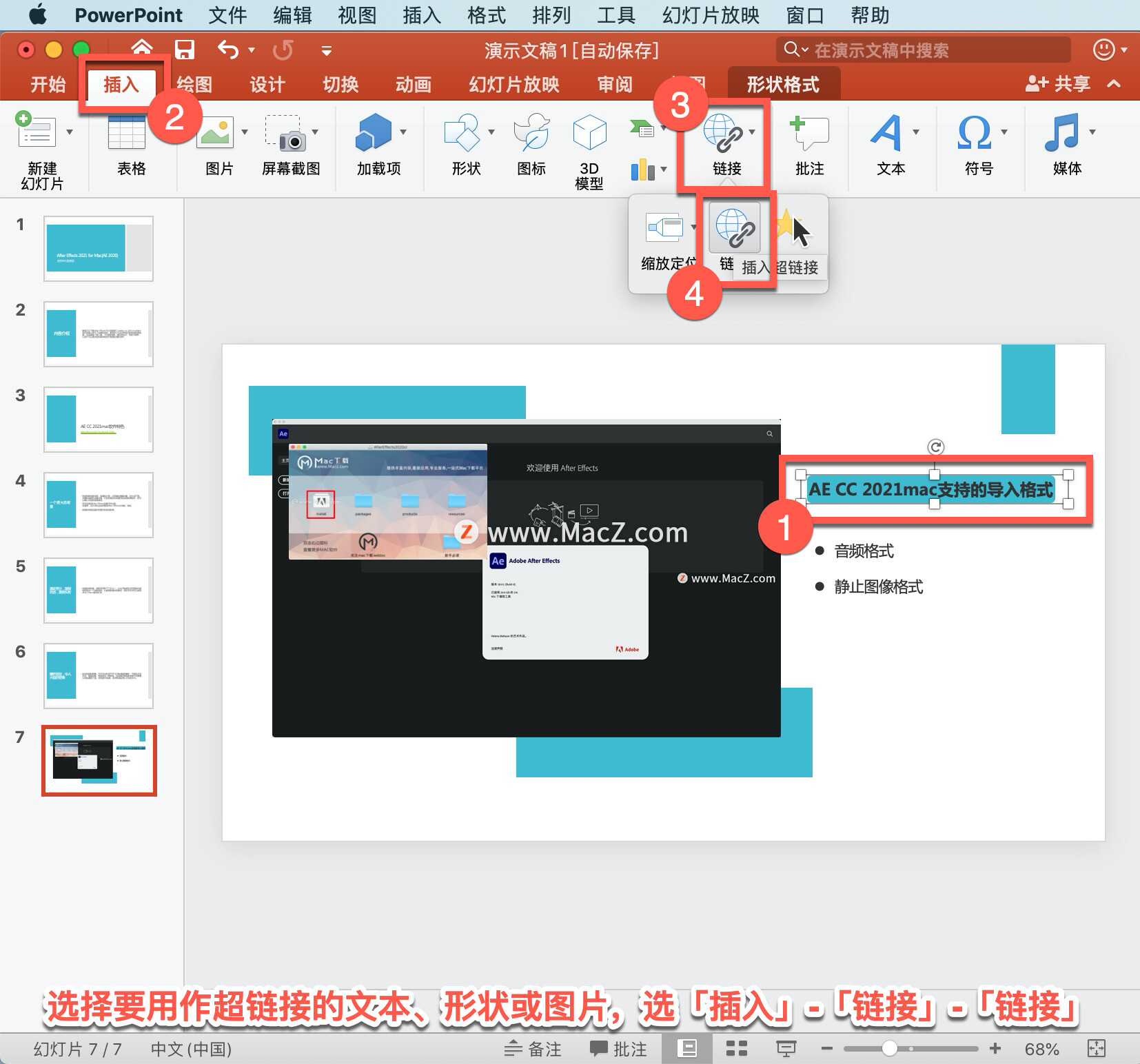Click the After Effects screenshot image on slide
The height and width of the screenshot is (1064, 1140).
pyautogui.click(x=527, y=577)
